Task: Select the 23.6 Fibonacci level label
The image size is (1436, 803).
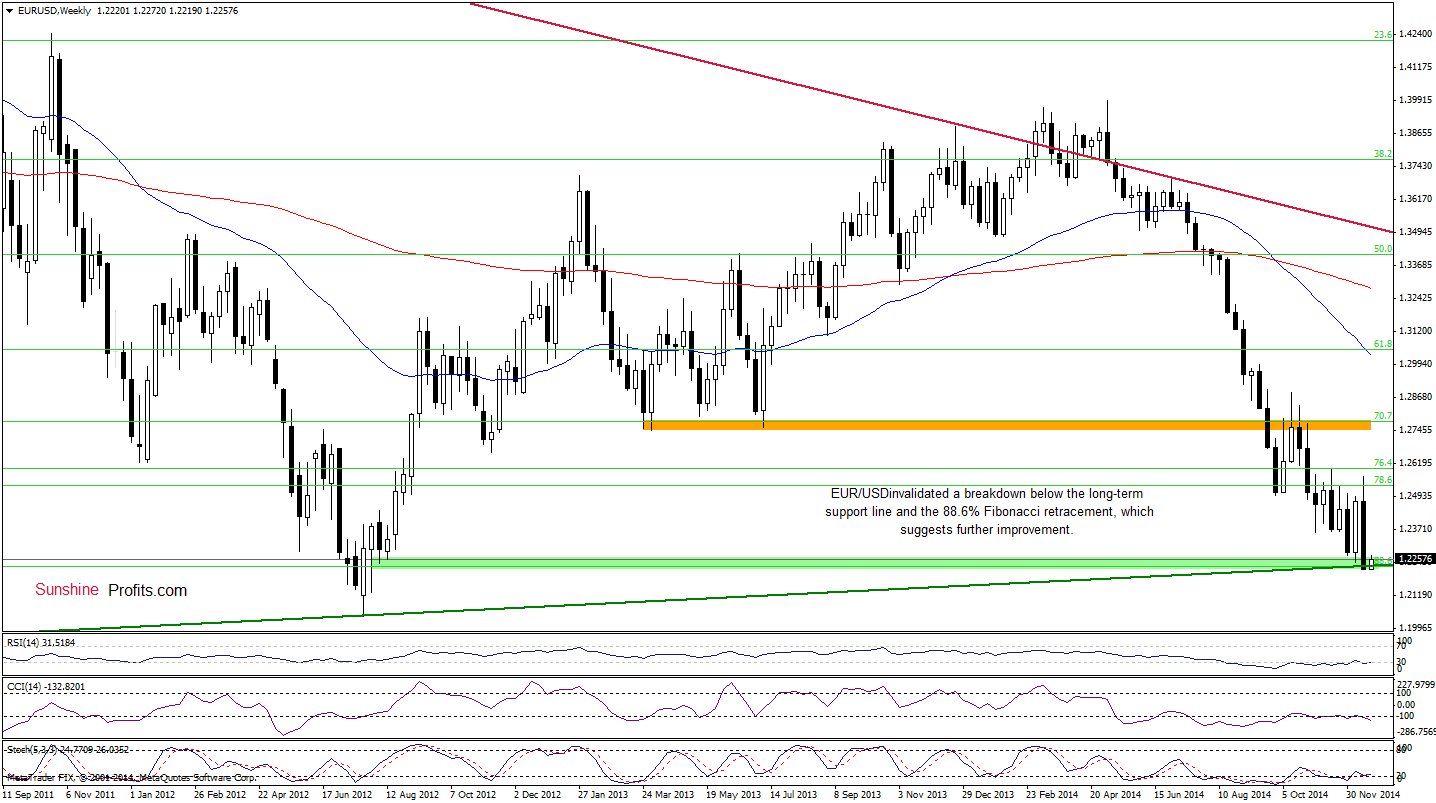Action: click(x=1383, y=35)
